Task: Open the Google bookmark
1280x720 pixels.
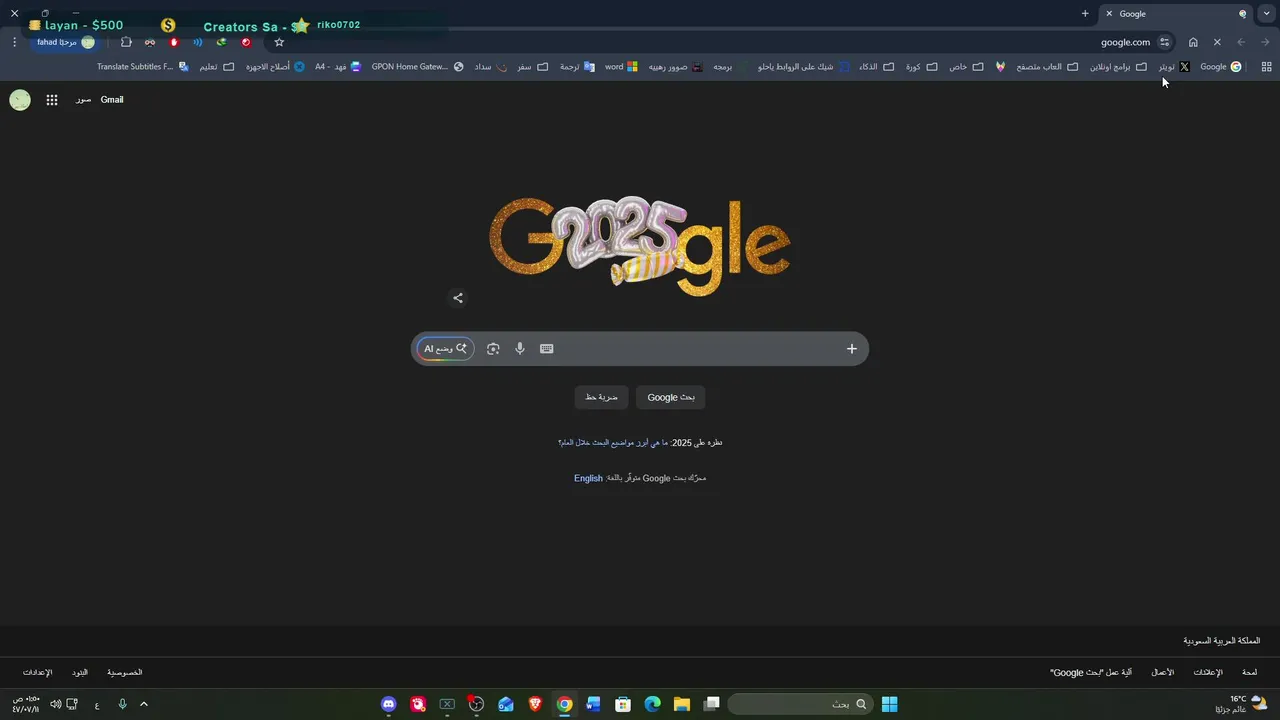Action: [1220, 67]
